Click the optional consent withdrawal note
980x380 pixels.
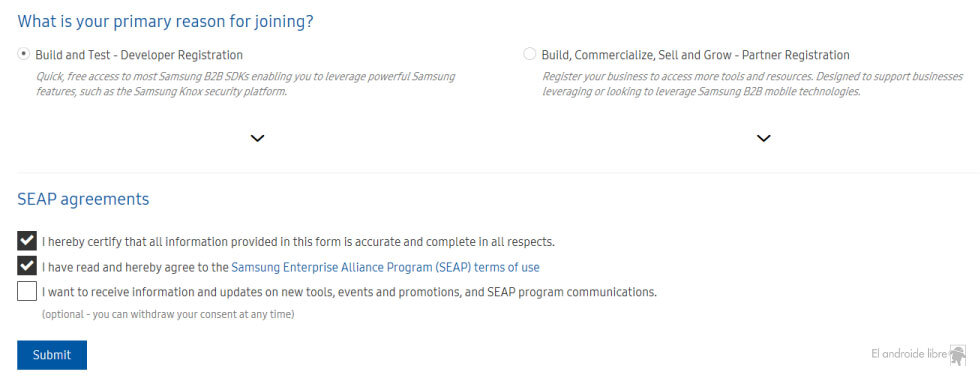[x=168, y=314]
